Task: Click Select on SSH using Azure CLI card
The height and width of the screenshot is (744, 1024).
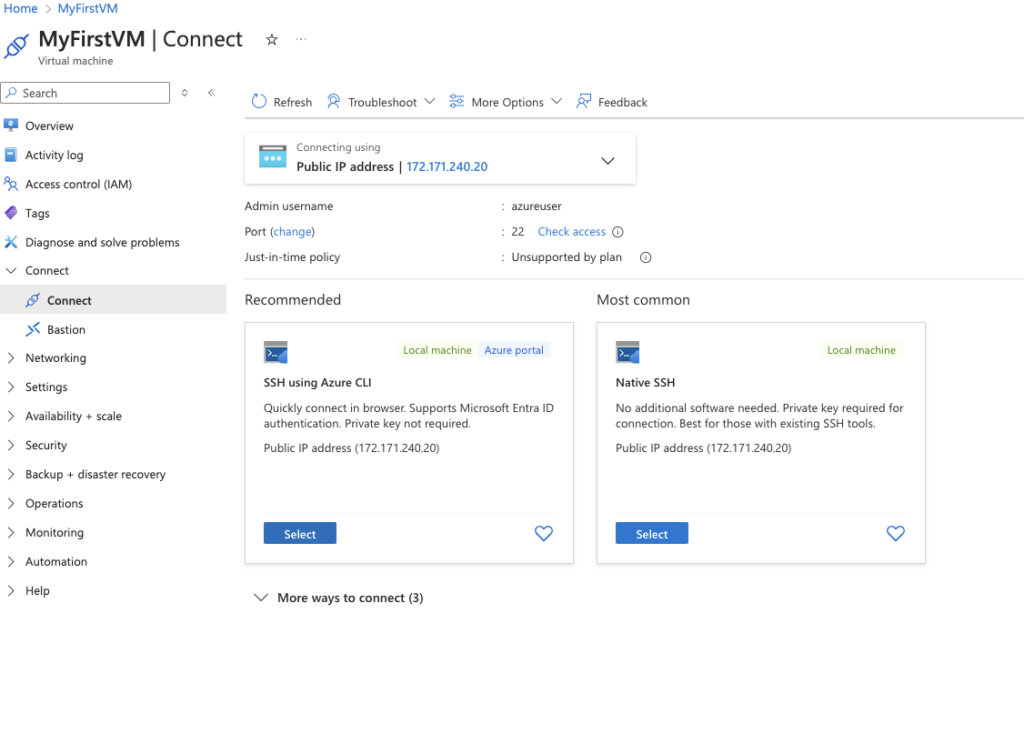Action: [x=300, y=534]
